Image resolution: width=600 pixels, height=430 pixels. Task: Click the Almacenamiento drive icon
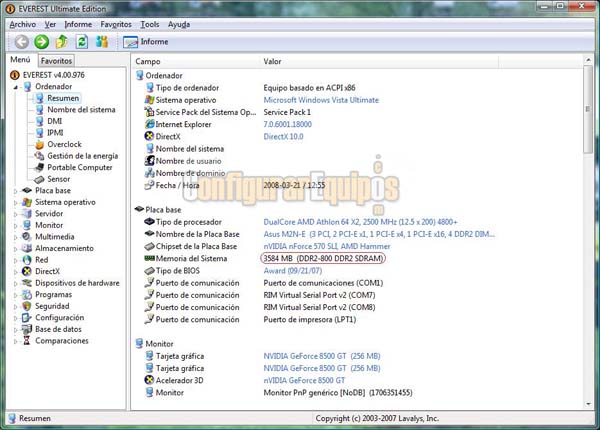pos(27,248)
